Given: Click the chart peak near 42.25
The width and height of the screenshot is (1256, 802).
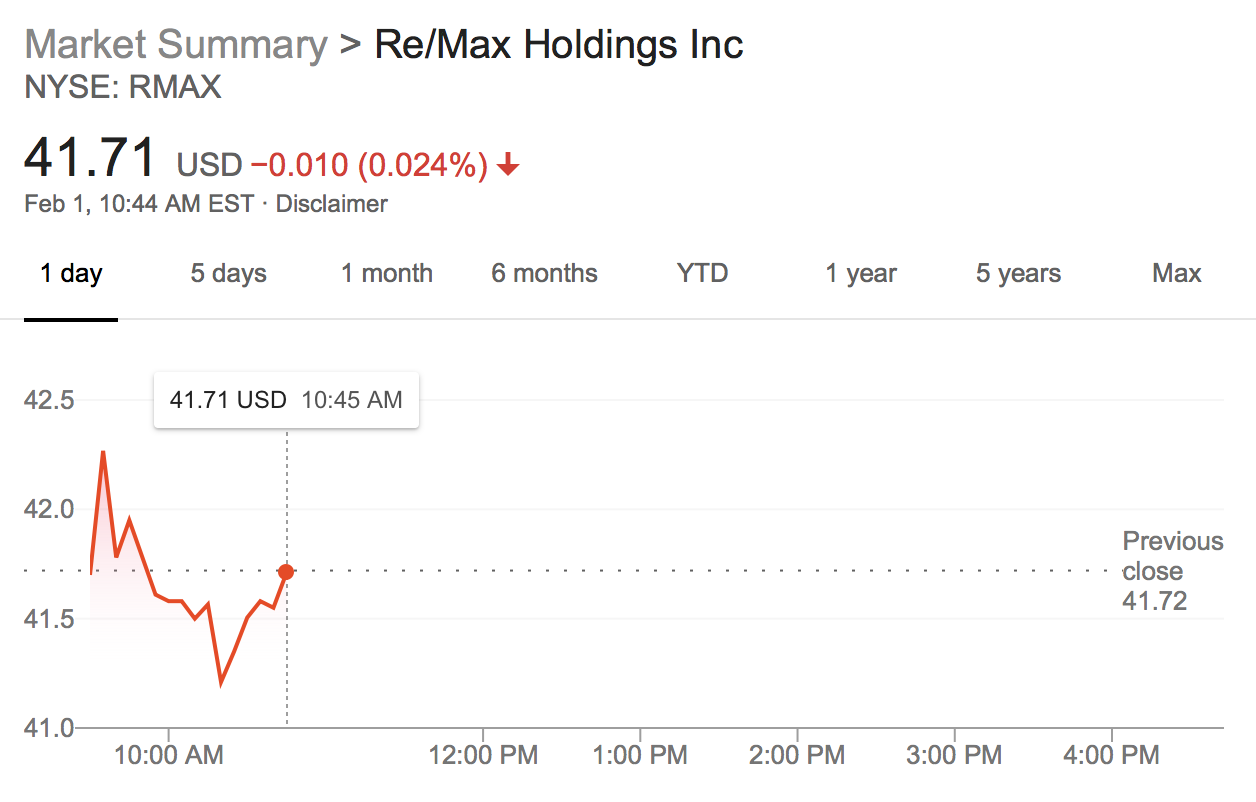Looking at the screenshot, I should (103, 453).
